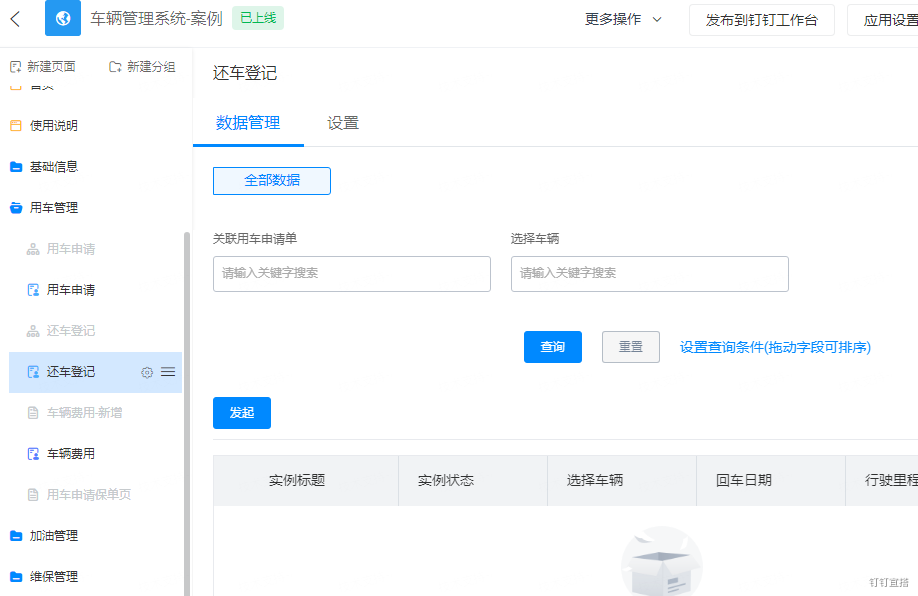Click the 用车申请保单页 page icon

33,495
